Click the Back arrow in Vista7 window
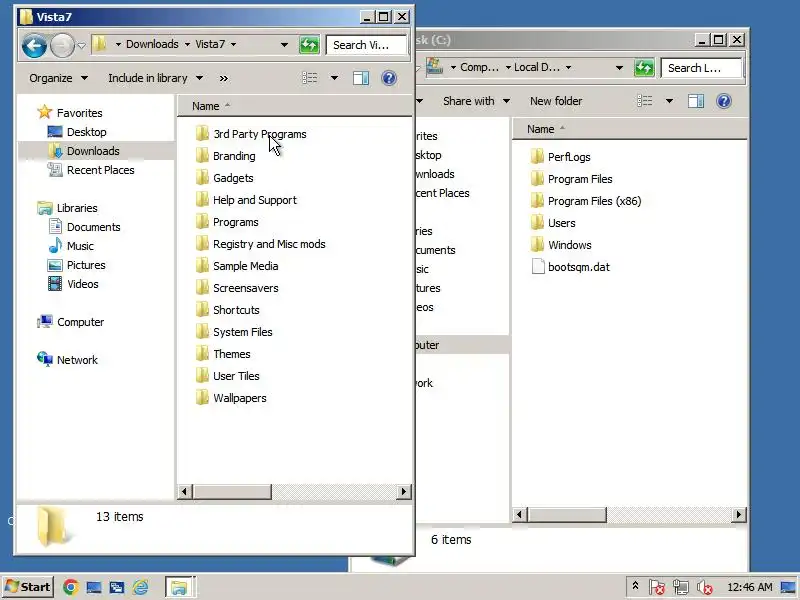 tap(34, 45)
